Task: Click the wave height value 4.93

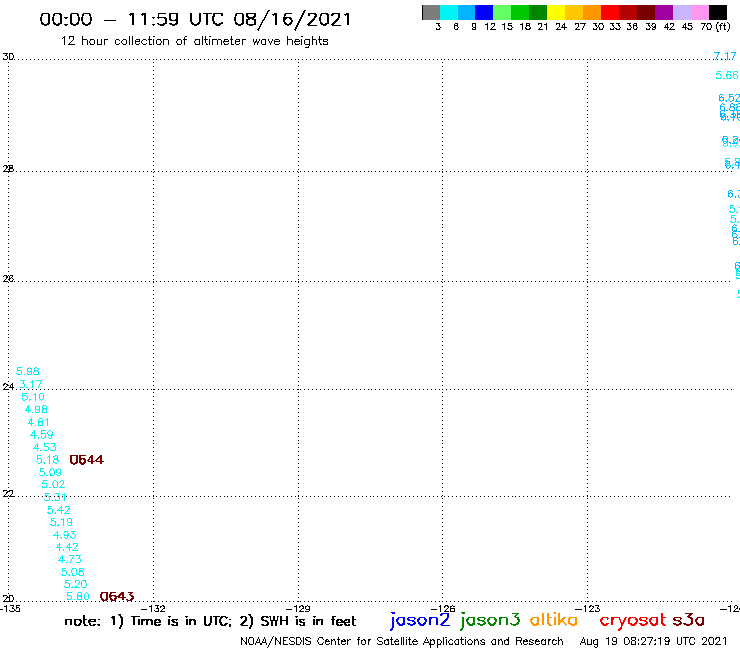Action: (65, 535)
